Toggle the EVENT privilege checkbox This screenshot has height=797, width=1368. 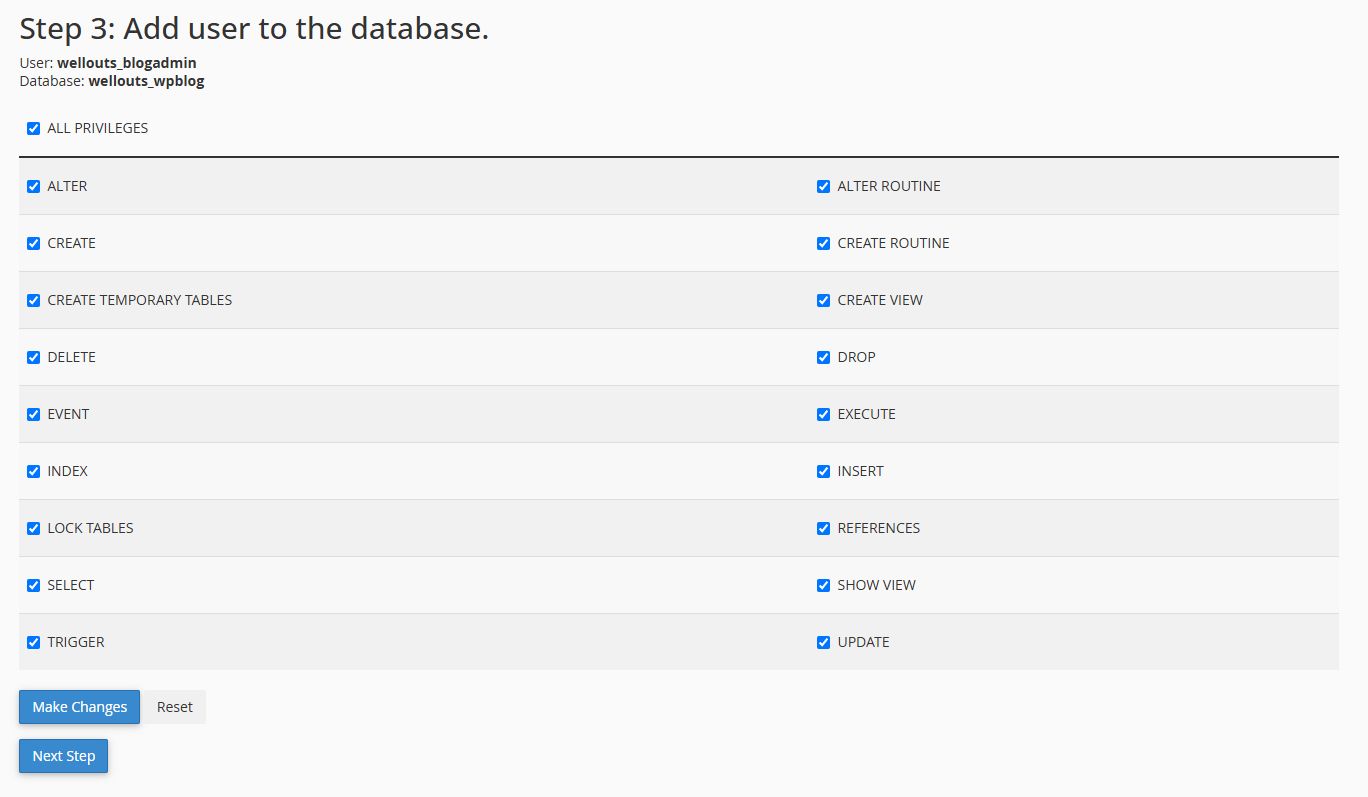(x=33, y=414)
